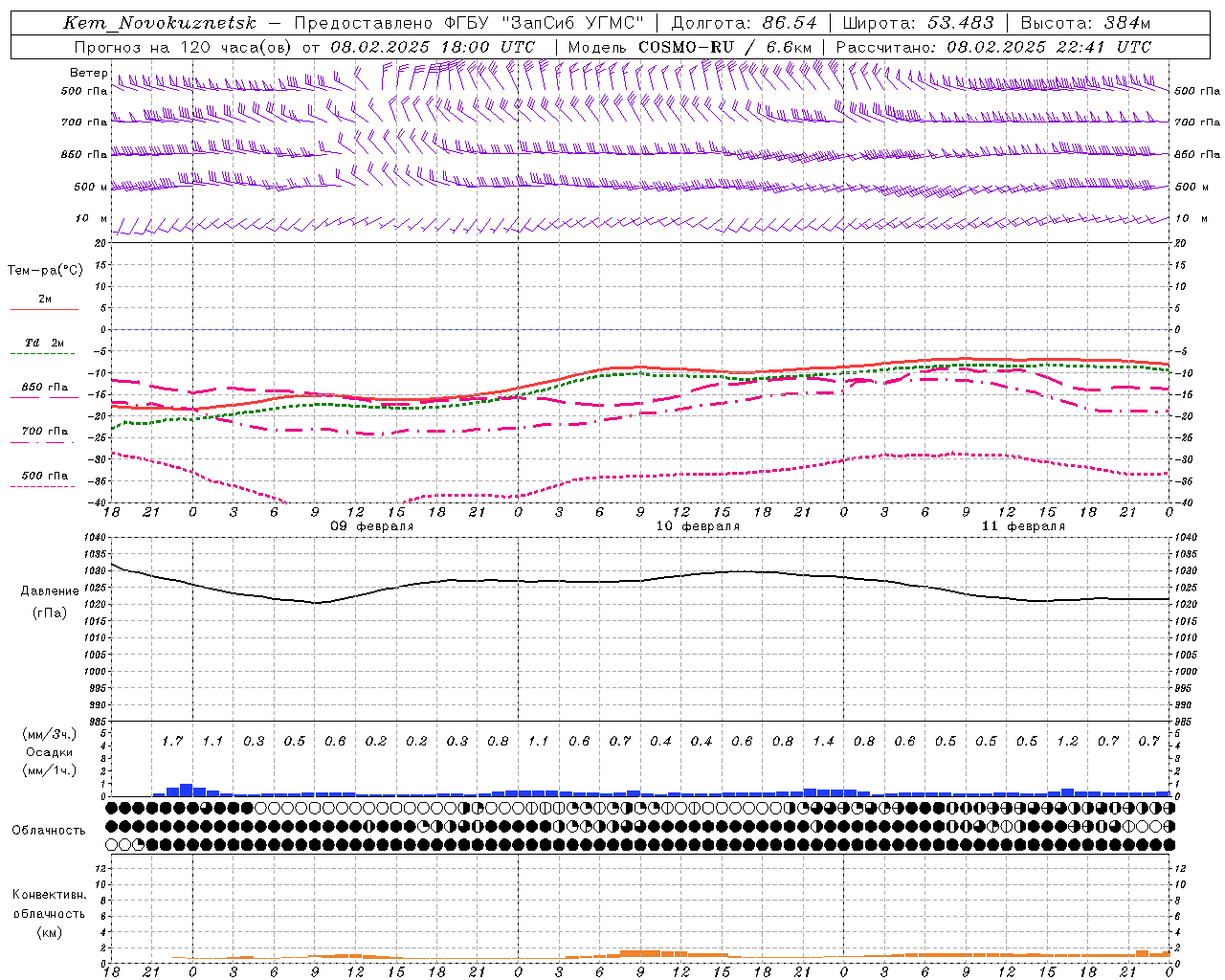Viewport: 1225px width, 980px height.
Task: Click the 1.4 three-hour precipitation value
Action: tap(823, 741)
